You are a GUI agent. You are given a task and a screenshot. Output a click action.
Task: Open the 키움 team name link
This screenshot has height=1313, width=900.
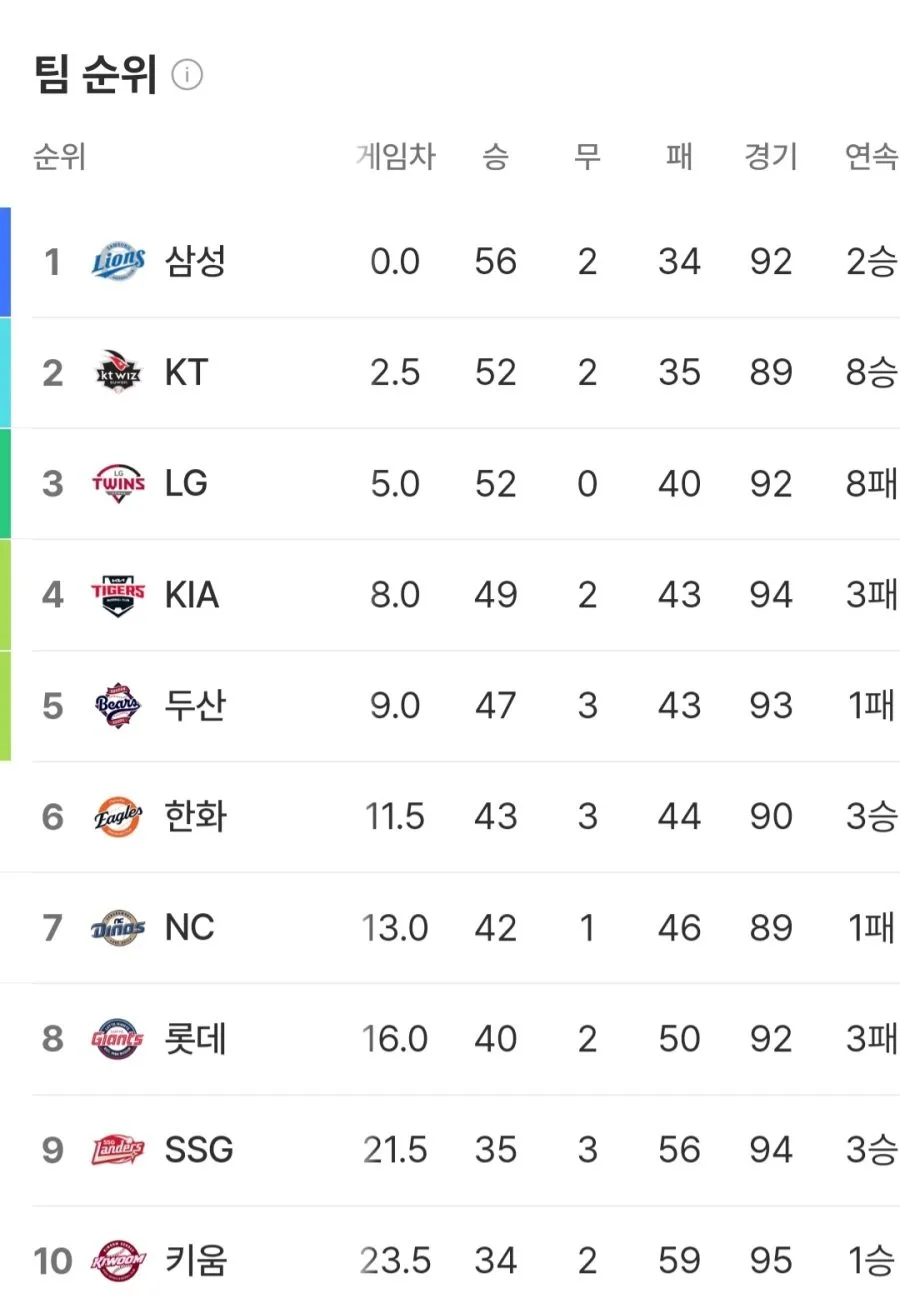pyautogui.click(x=196, y=1261)
